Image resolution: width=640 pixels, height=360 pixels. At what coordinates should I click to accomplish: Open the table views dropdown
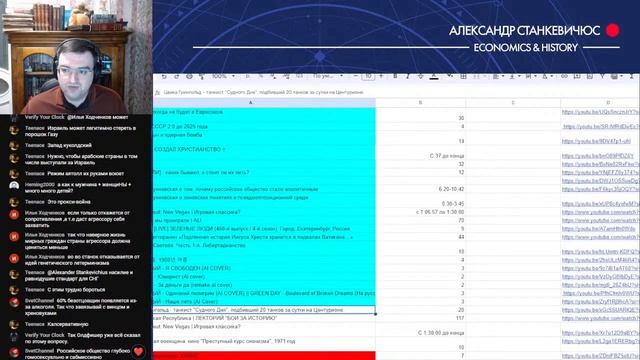(x=617, y=76)
